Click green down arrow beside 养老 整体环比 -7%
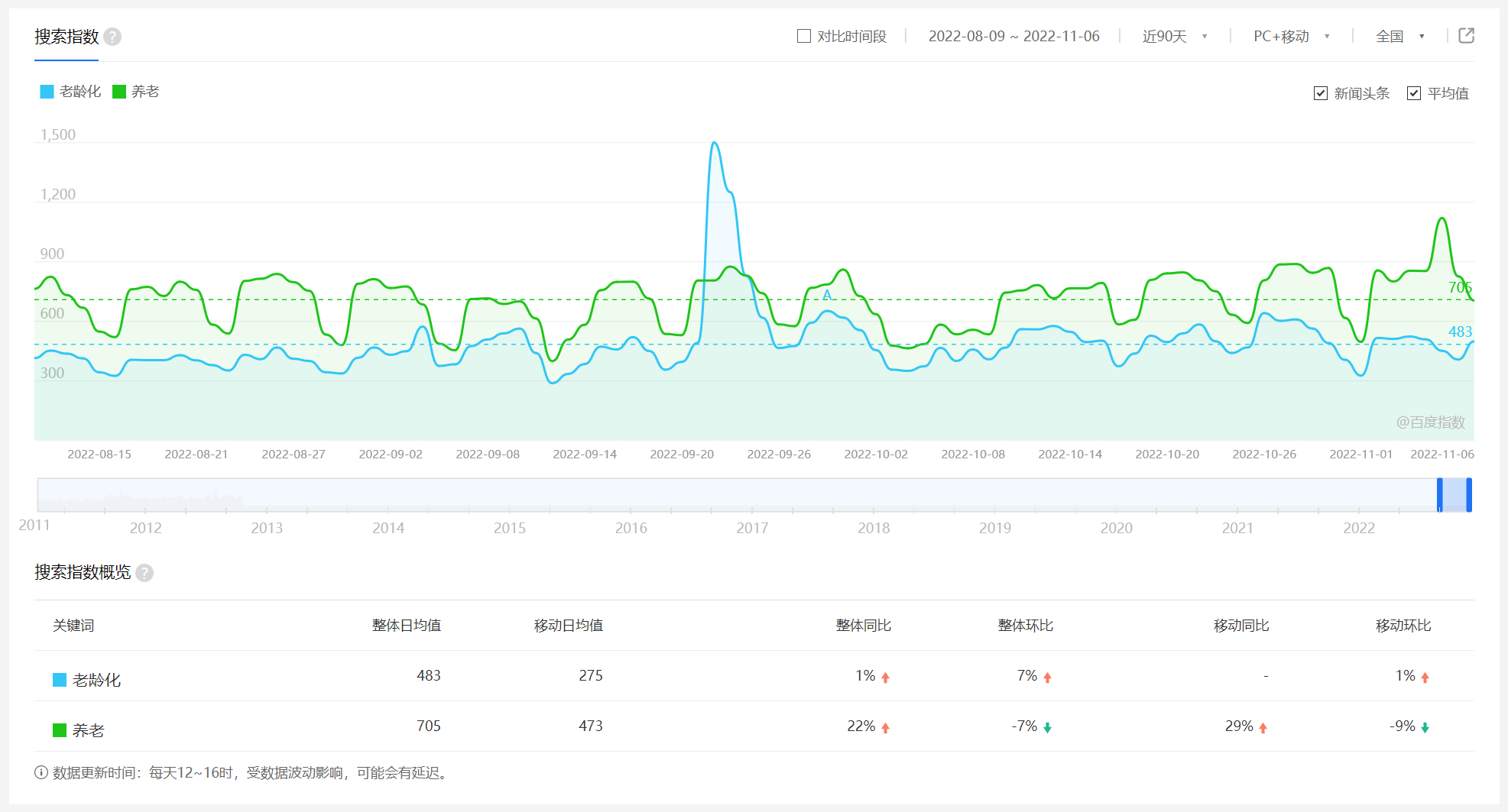 tap(1047, 727)
